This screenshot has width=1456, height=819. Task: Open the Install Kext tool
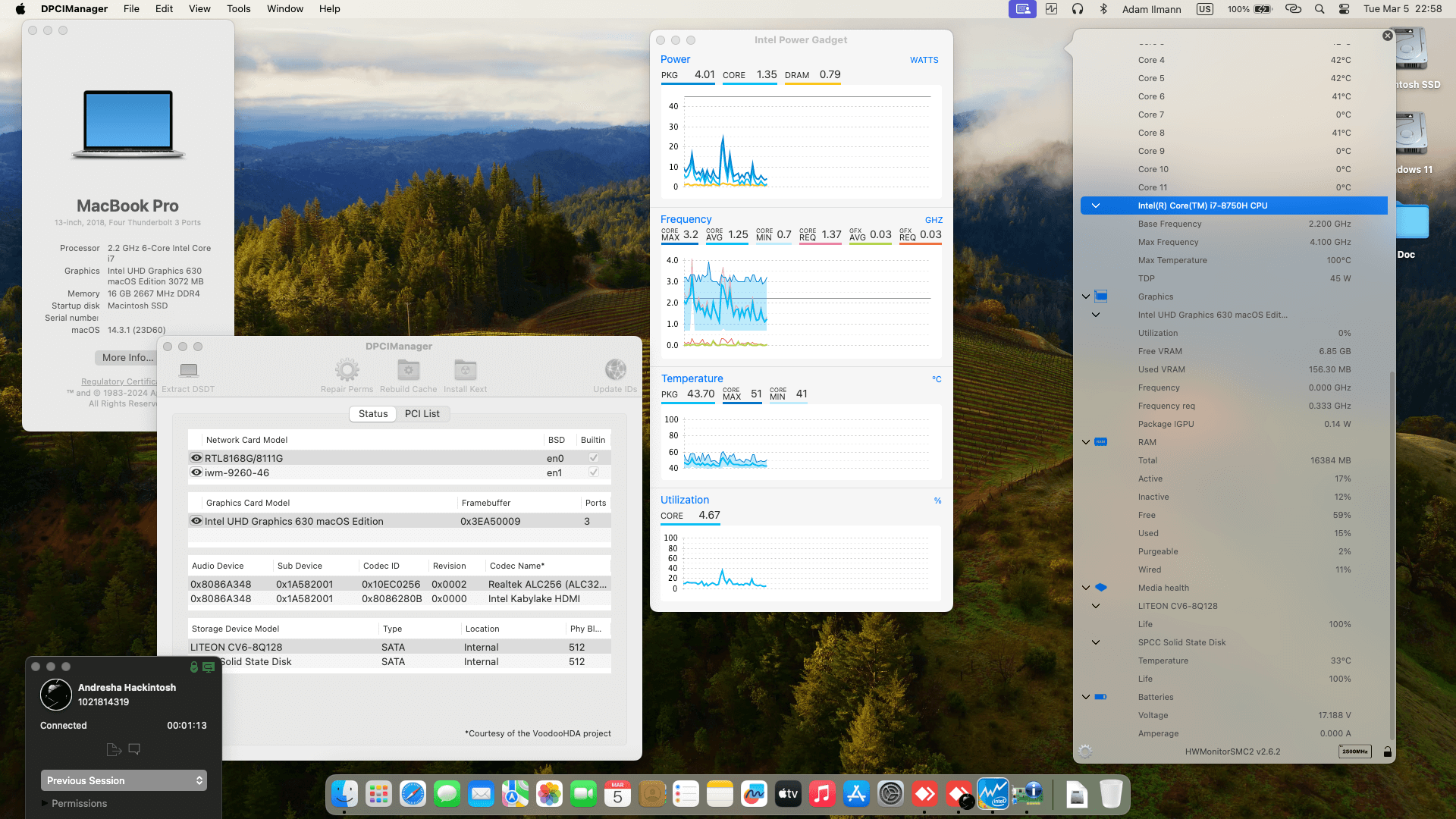coord(465,372)
